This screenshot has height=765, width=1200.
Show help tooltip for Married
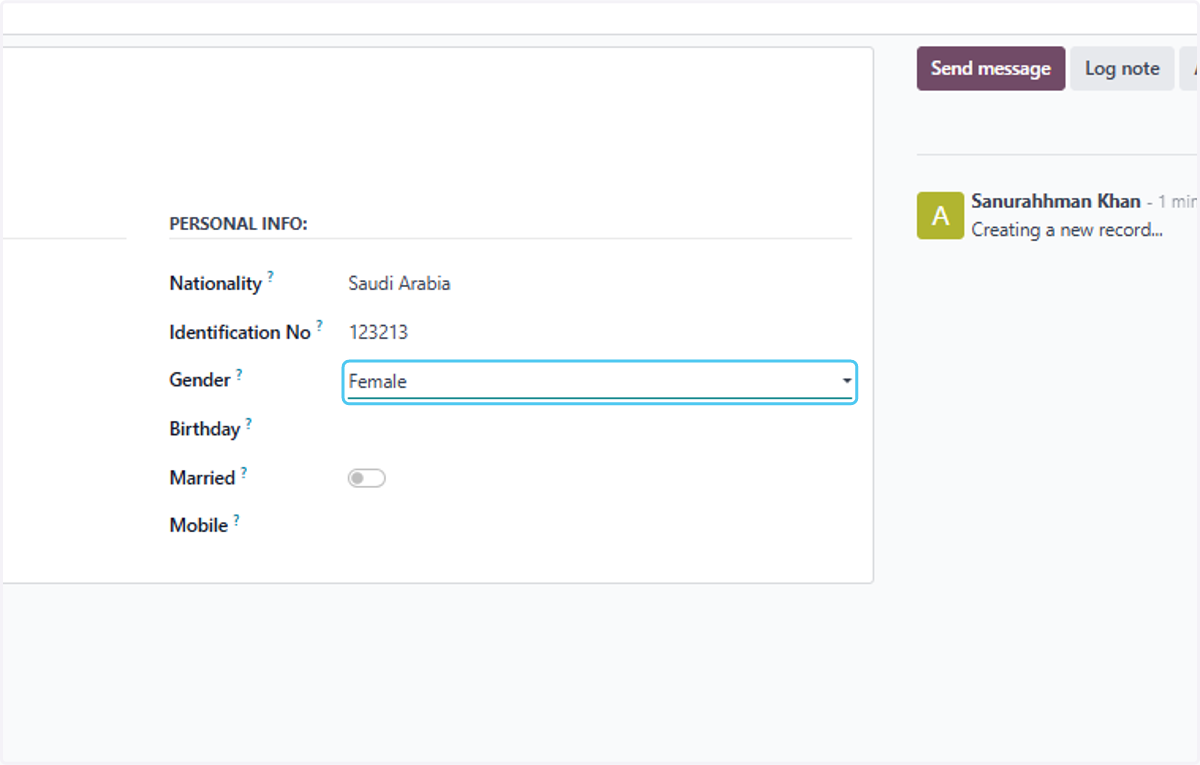244,472
